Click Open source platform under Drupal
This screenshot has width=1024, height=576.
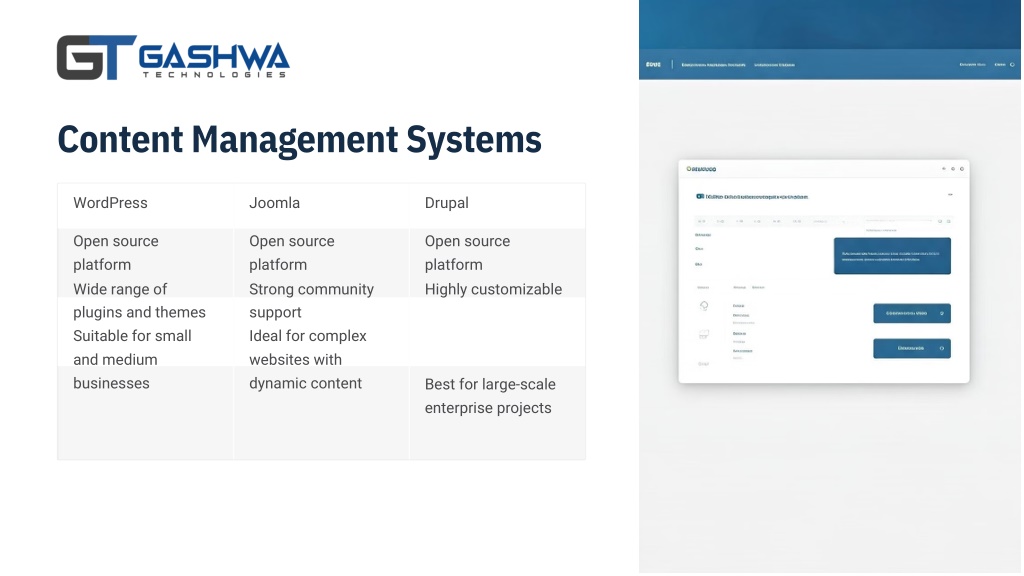pyautogui.click(x=467, y=253)
